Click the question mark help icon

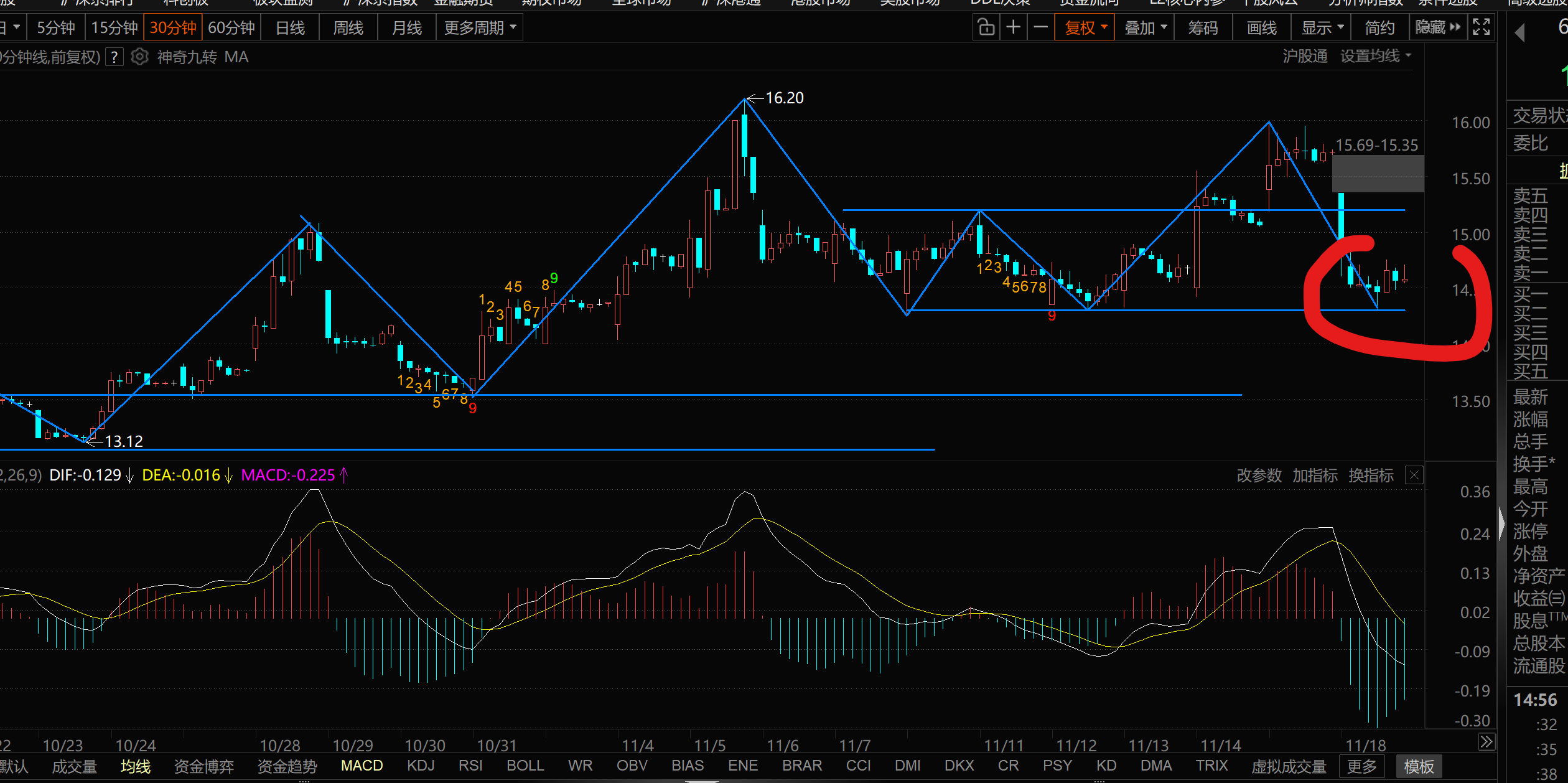[x=114, y=57]
